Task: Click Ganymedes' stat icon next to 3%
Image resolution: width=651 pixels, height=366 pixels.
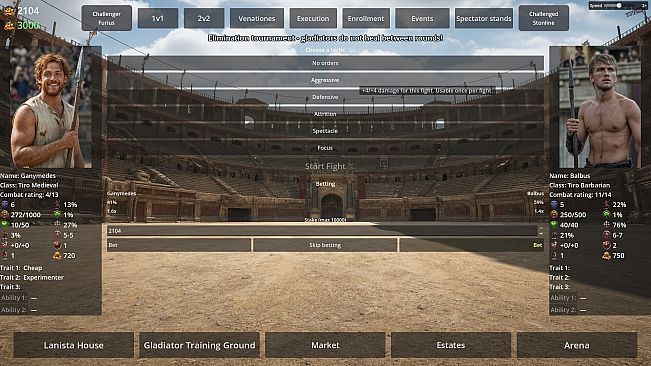Action: point(5,235)
